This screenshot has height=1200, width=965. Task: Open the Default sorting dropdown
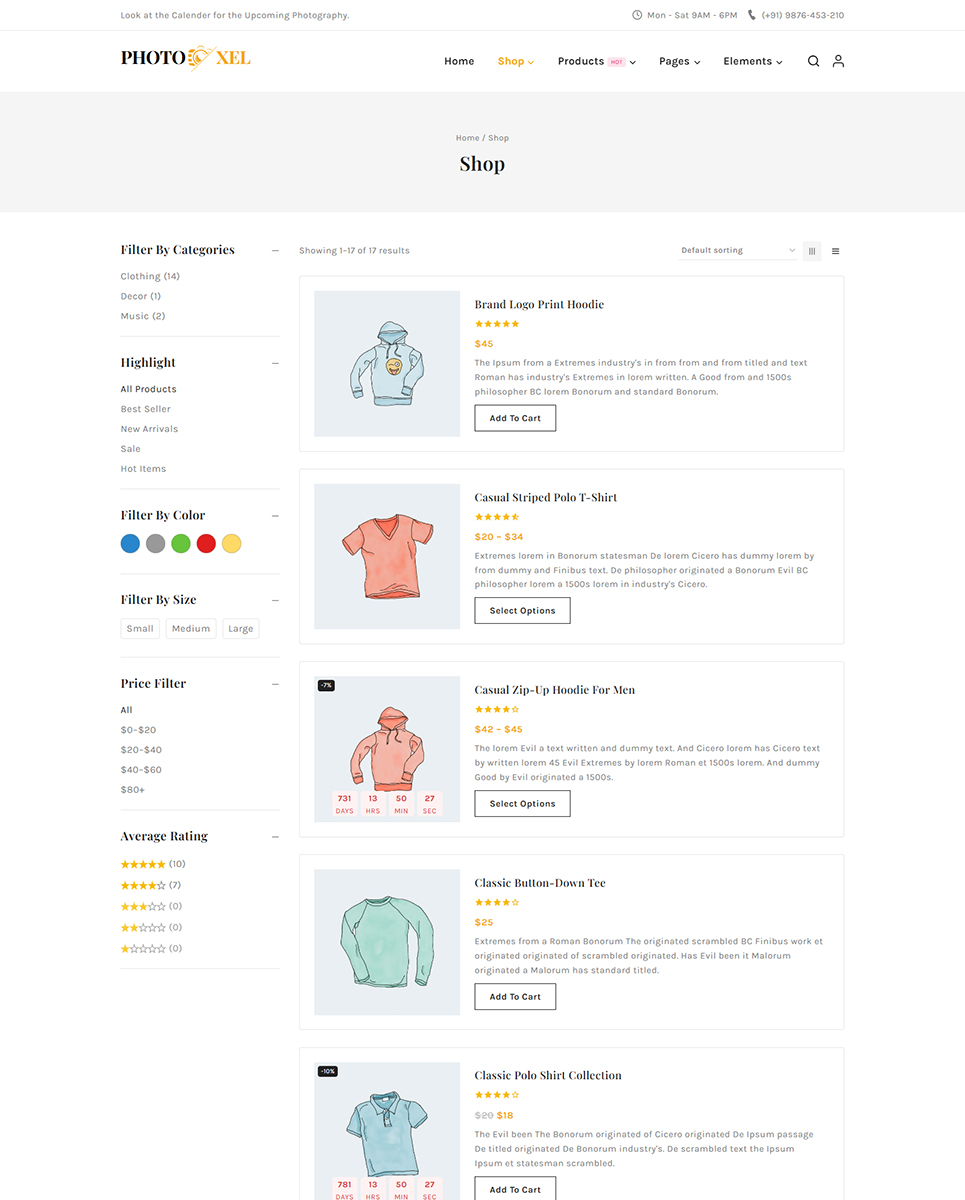738,251
